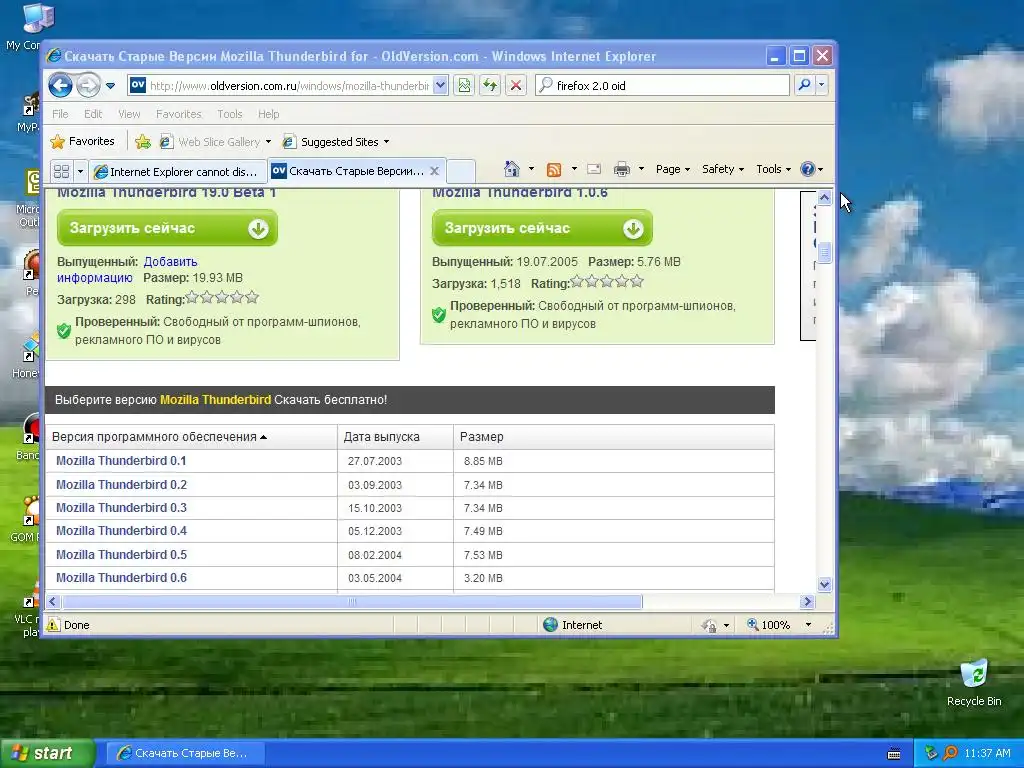Rate Thunderbird 1.0.6 with stars
Screen dimensions: 1024x768
pos(607,281)
